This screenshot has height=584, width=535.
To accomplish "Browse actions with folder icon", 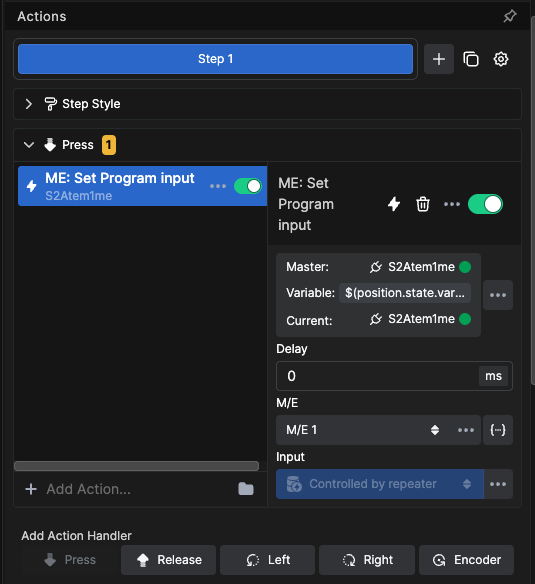I will tap(246, 489).
